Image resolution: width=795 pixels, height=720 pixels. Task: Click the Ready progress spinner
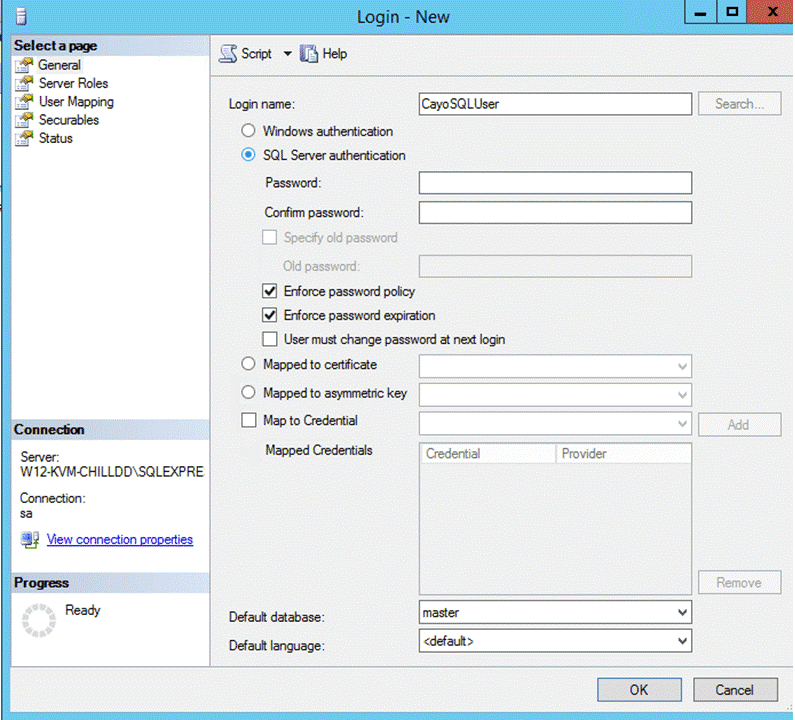pos(39,620)
